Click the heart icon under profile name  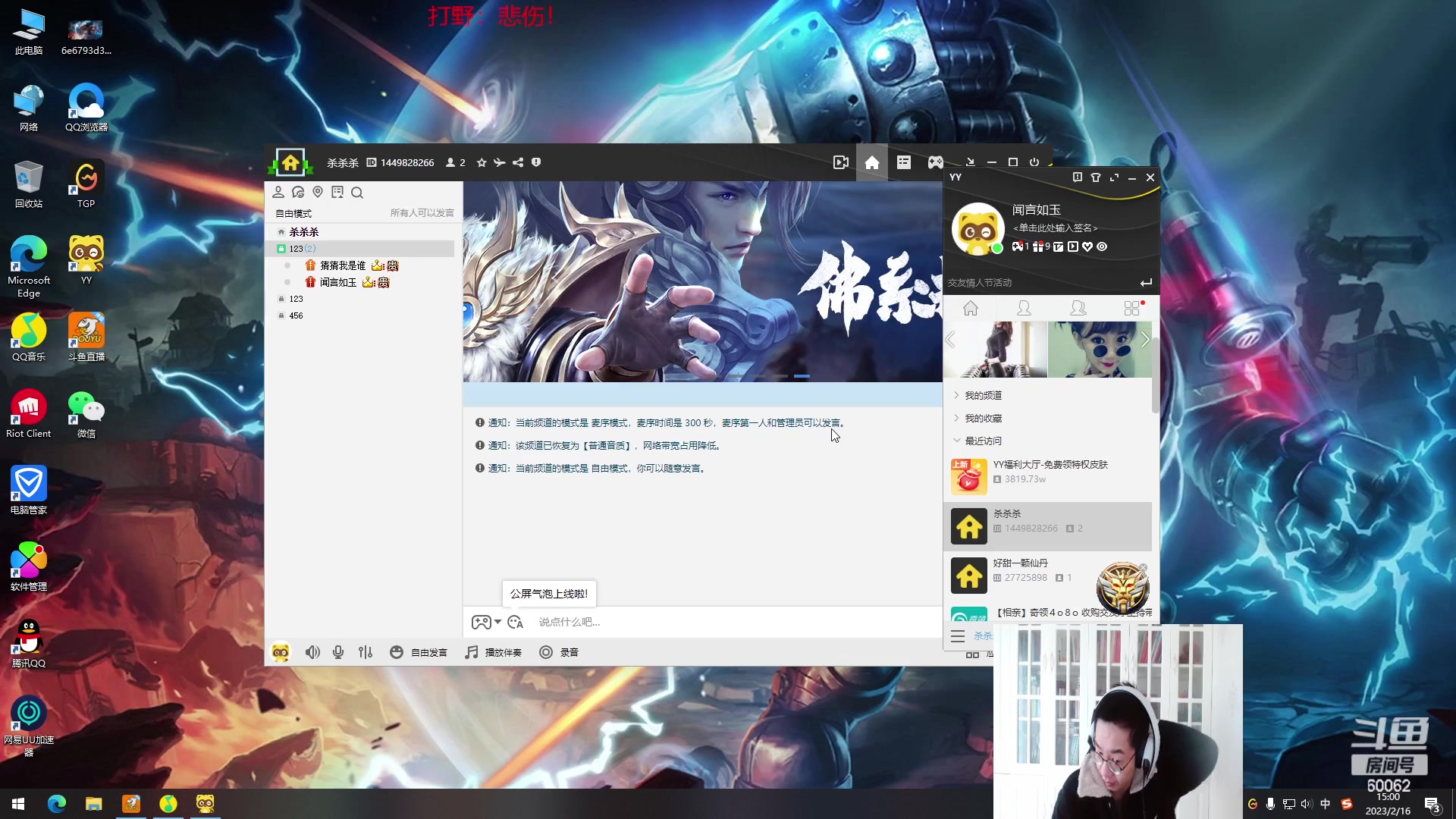1087,246
